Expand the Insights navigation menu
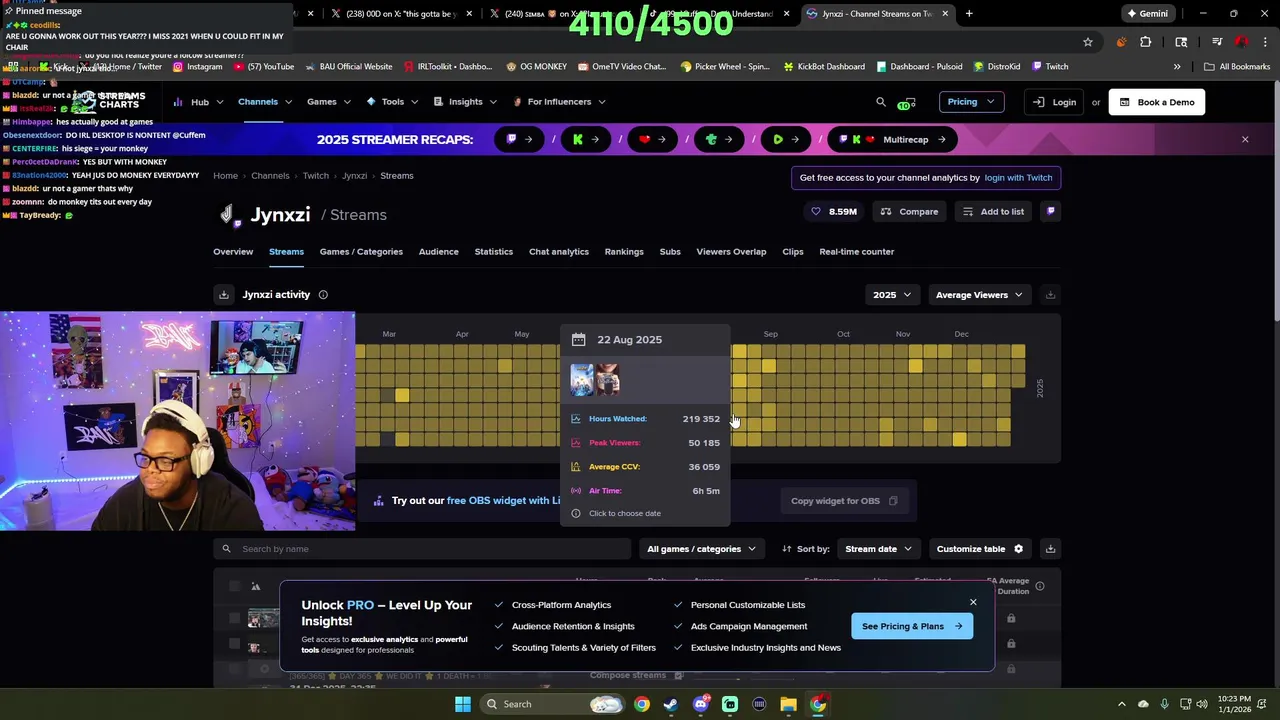 [465, 102]
